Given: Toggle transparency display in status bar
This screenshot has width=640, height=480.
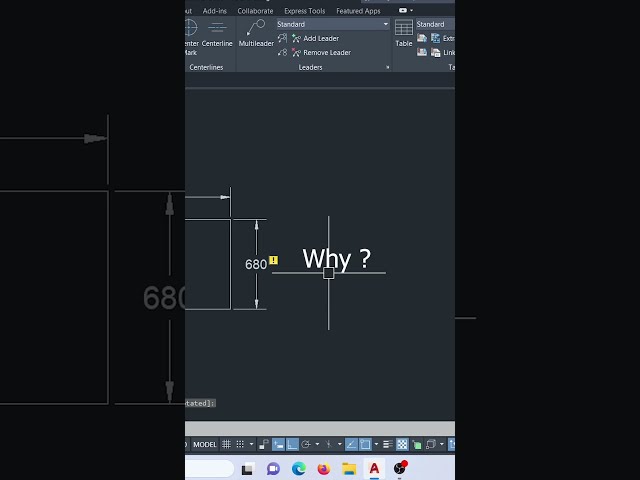Looking at the screenshot, I should (402, 444).
